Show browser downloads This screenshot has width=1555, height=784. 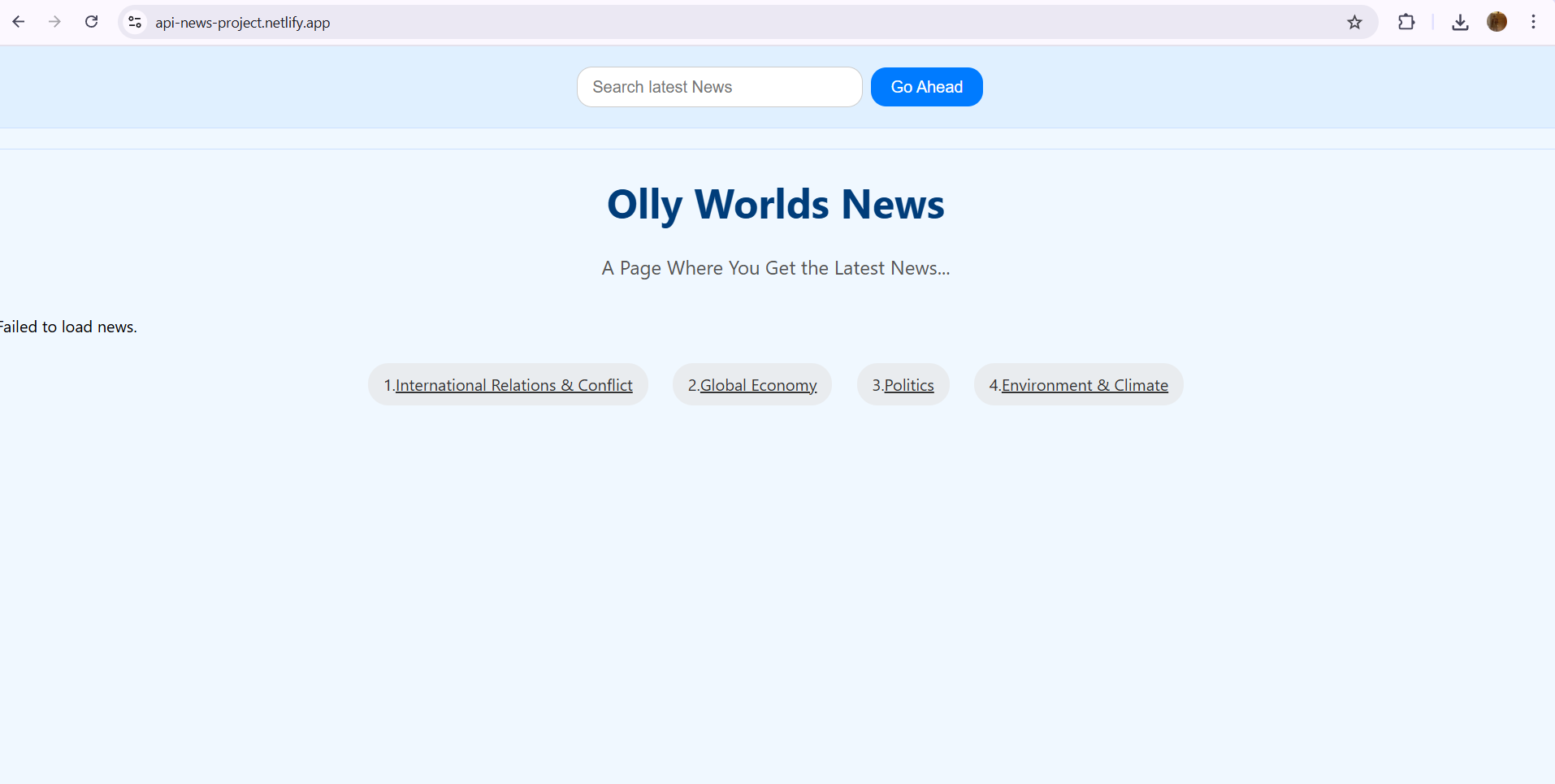[1460, 22]
